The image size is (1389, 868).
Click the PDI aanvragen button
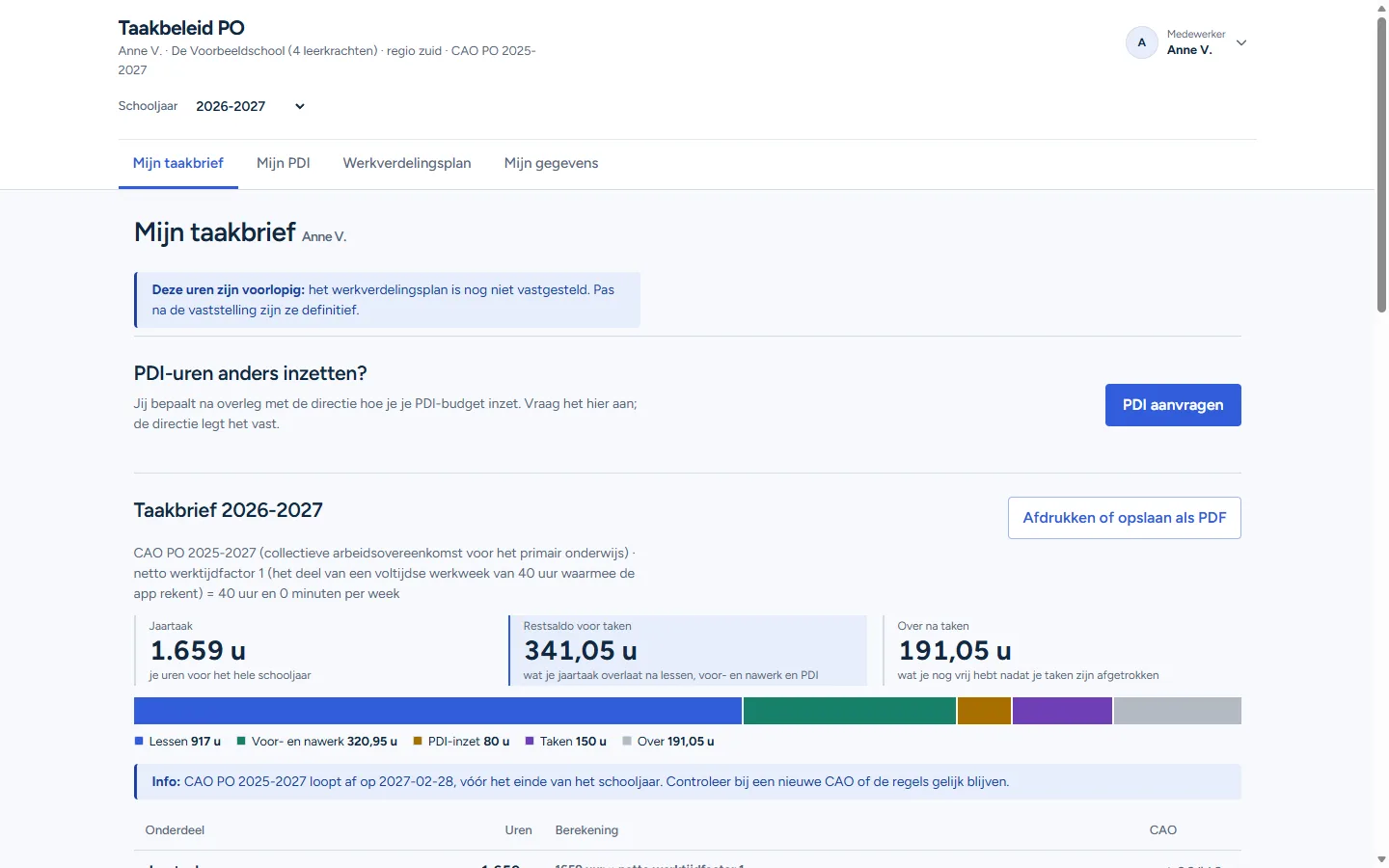(x=1173, y=405)
